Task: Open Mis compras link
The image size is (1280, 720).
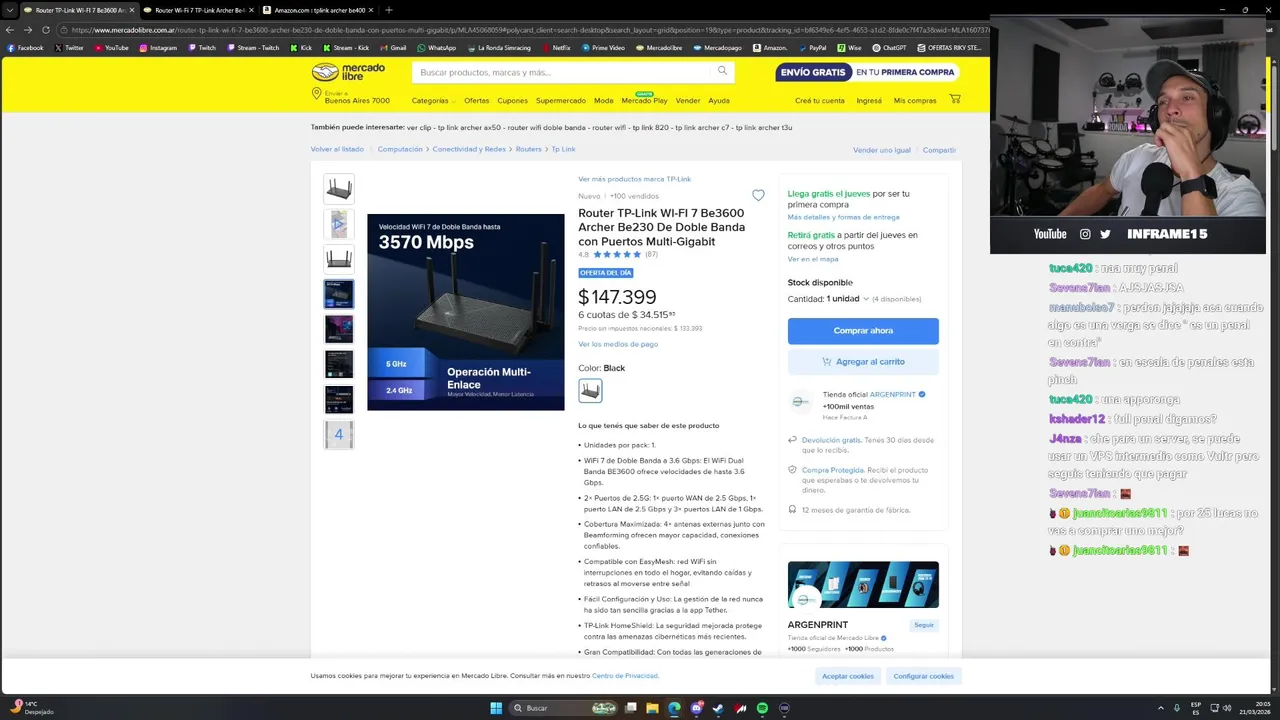Action: point(915,100)
